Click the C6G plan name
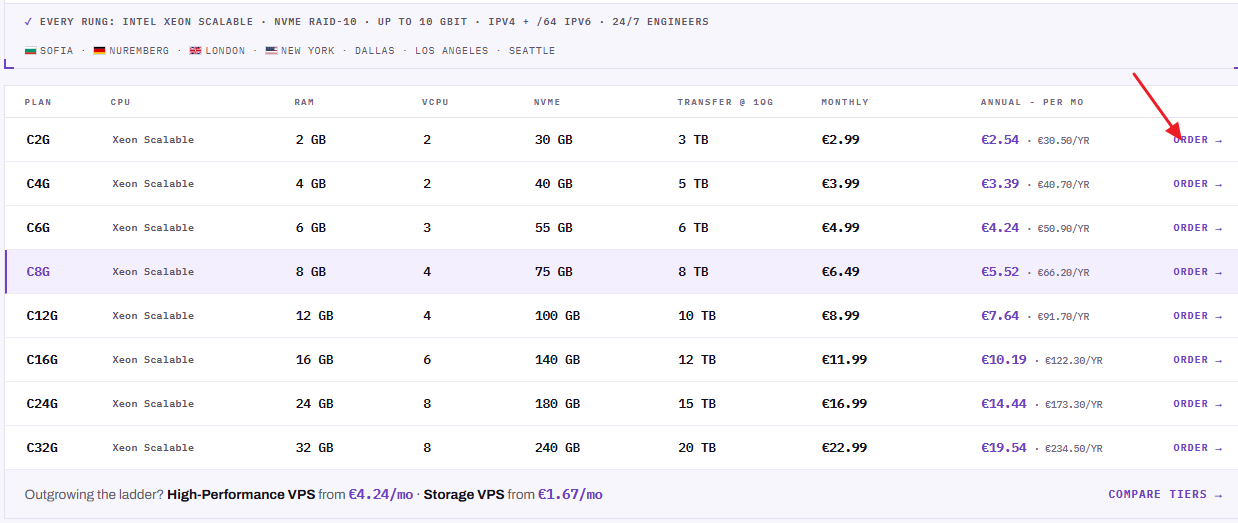 pos(38,228)
